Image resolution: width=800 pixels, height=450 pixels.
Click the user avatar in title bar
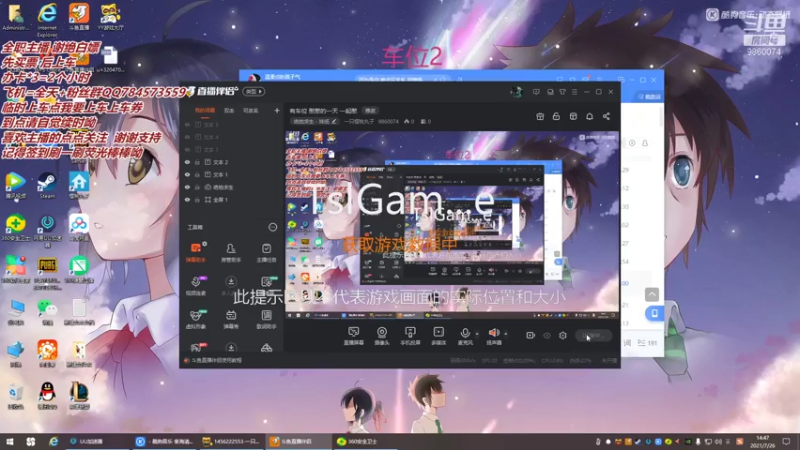click(x=516, y=92)
